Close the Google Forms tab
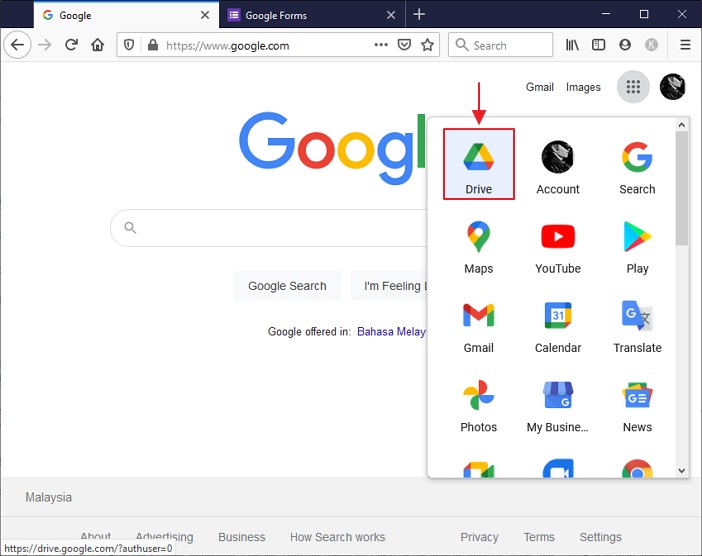 tap(391, 15)
